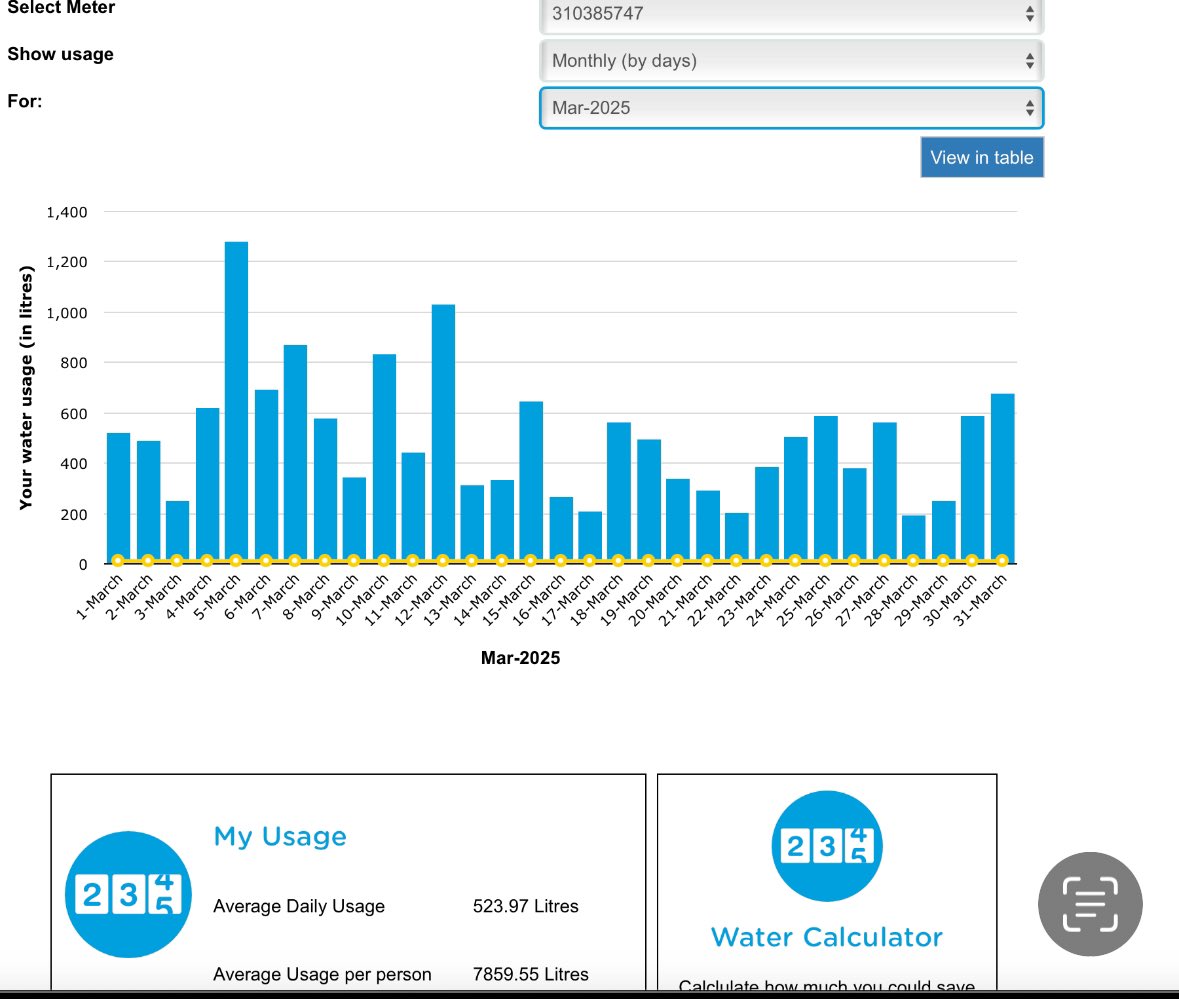Open the Show usage dropdown 'Monthly (by days)'
Image resolution: width=1179 pixels, height=999 pixels.
791,61
